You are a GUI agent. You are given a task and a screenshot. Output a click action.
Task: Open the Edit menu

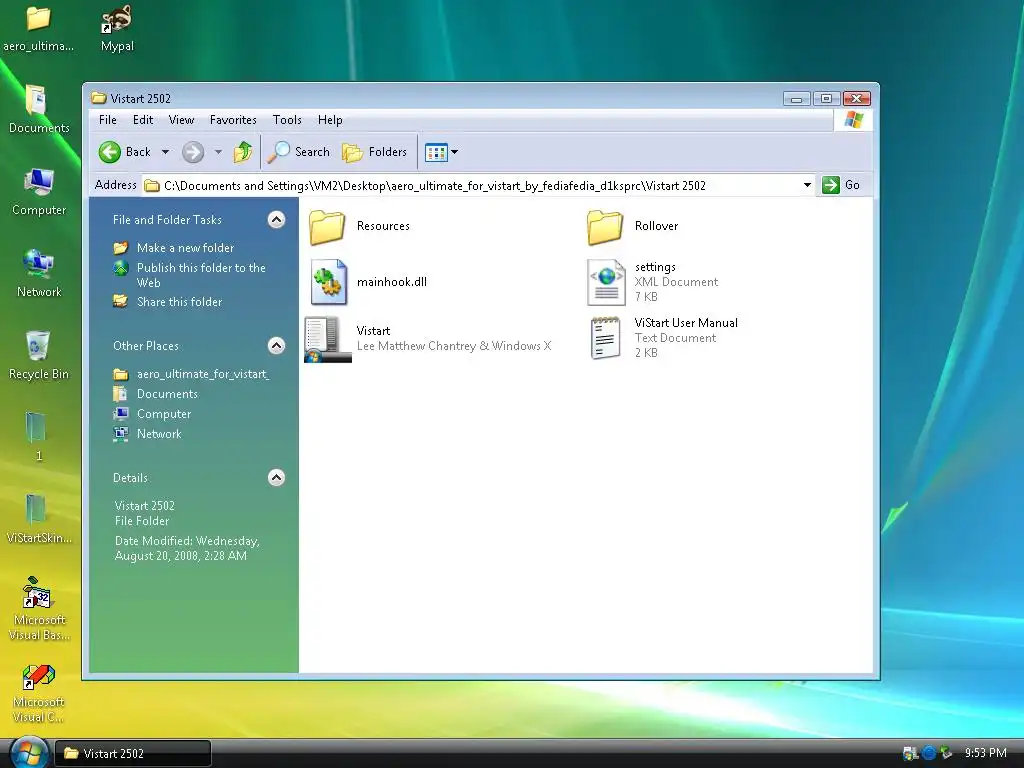point(143,120)
